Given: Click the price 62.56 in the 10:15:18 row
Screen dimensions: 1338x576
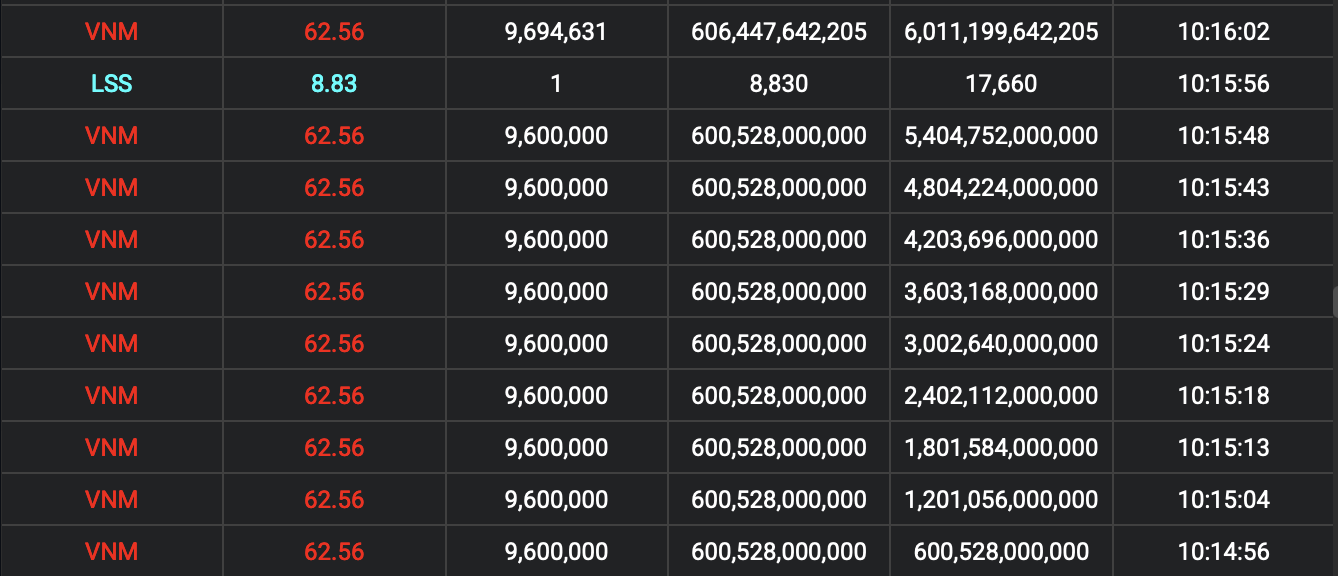Looking at the screenshot, I should coord(334,396).
